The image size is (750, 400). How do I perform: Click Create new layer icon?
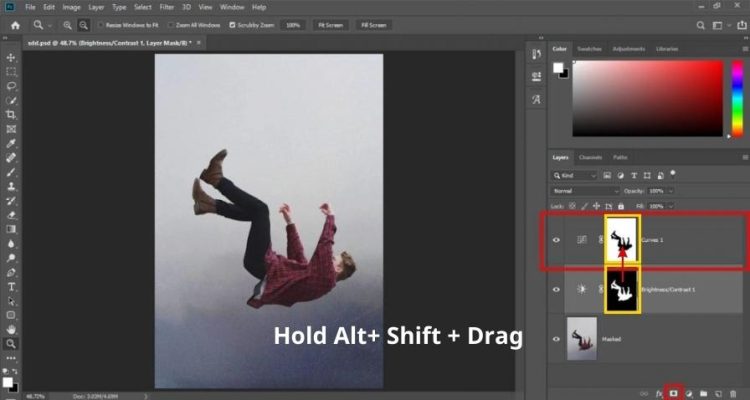tap(718, 393)
